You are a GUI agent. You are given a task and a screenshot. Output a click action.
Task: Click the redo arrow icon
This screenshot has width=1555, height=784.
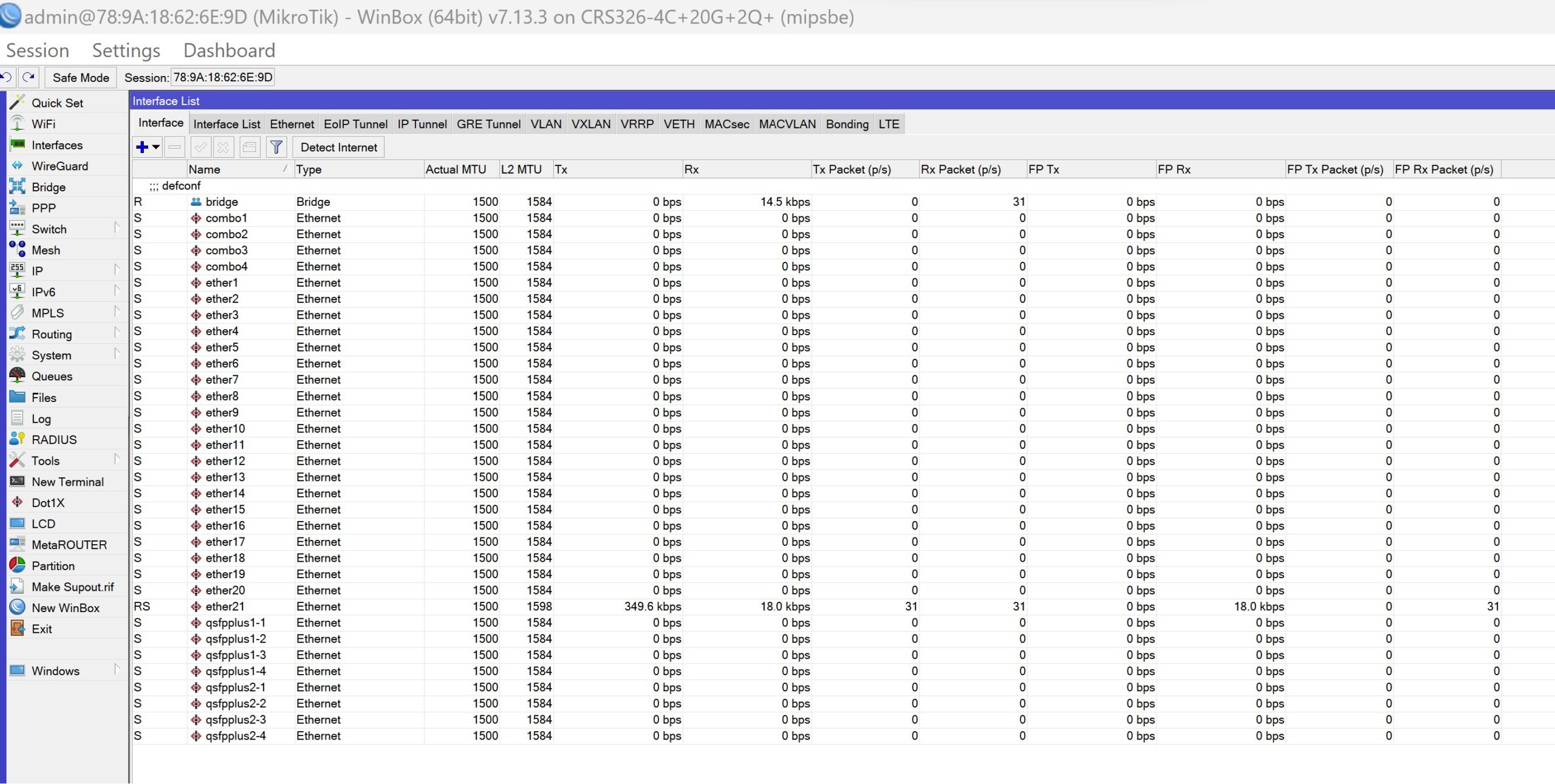[28, 77]
